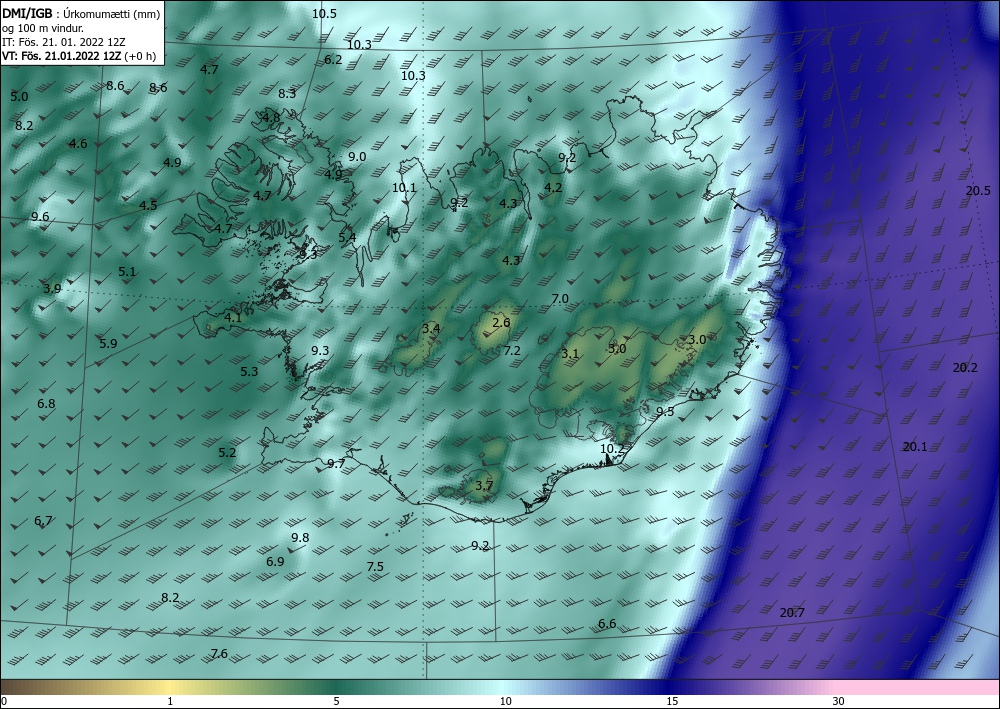1000x709 pixels.
Task: Click the 0 tick on the color scale
Action: coord(4,702)
